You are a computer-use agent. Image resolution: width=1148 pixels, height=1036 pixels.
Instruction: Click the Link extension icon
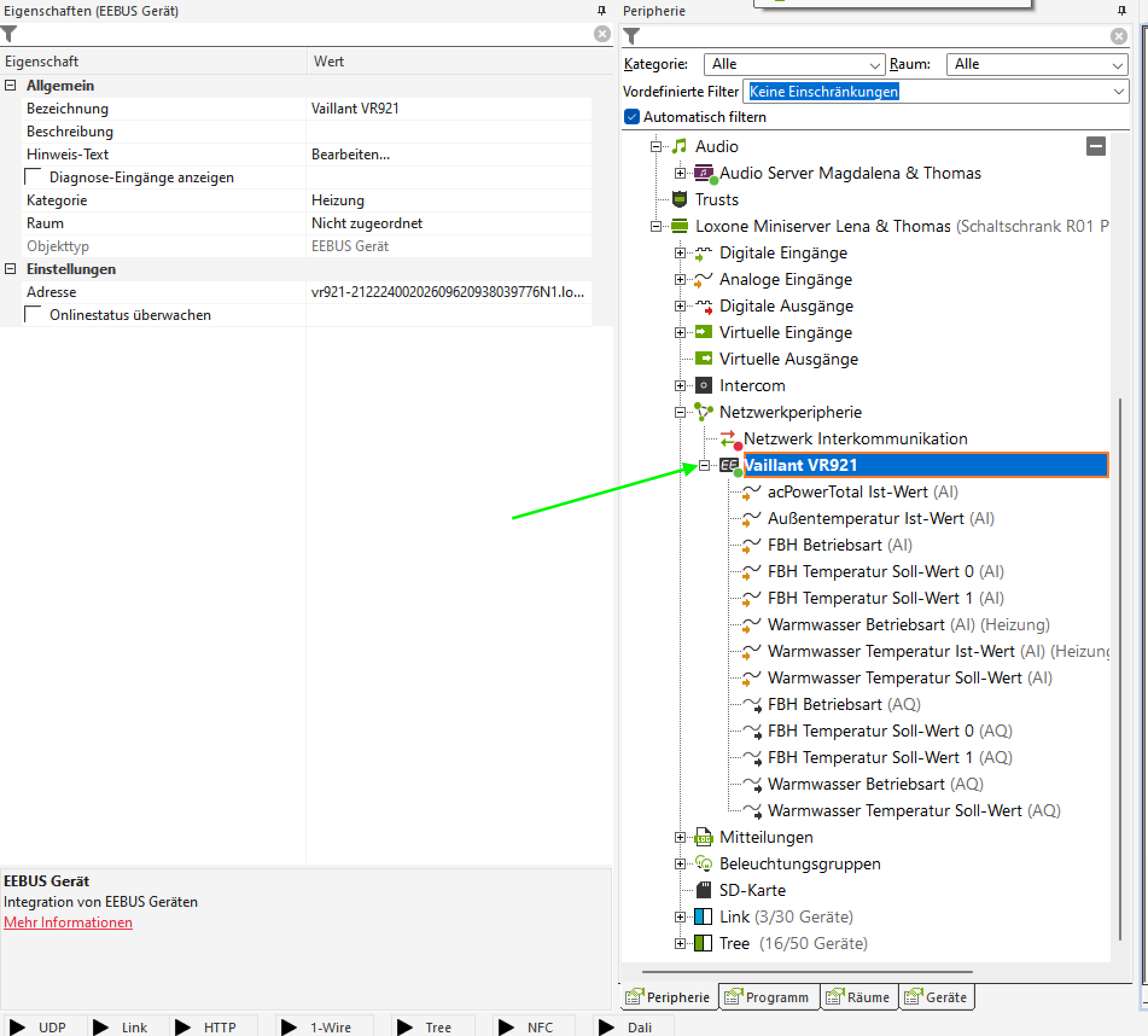click(704, 916)
